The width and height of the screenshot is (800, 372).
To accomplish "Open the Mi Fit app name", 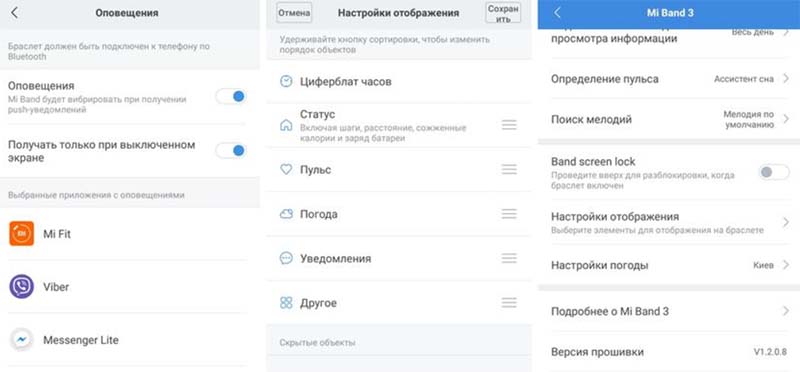I will click(x=57, y=234).
